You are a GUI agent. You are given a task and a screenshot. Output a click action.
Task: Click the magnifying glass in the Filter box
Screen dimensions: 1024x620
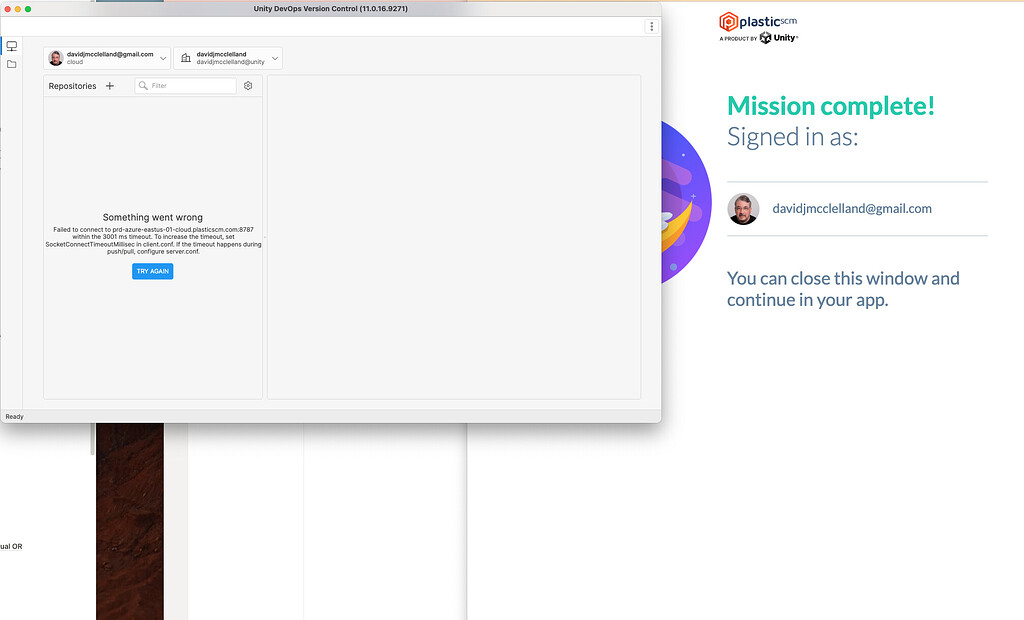(x=144, y=85)
